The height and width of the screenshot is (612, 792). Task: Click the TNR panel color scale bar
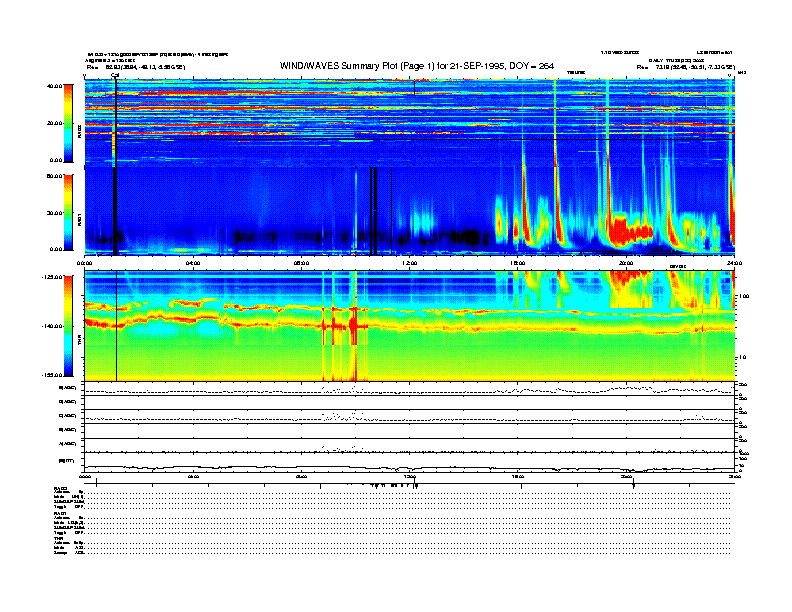click(x=68, y=326)
